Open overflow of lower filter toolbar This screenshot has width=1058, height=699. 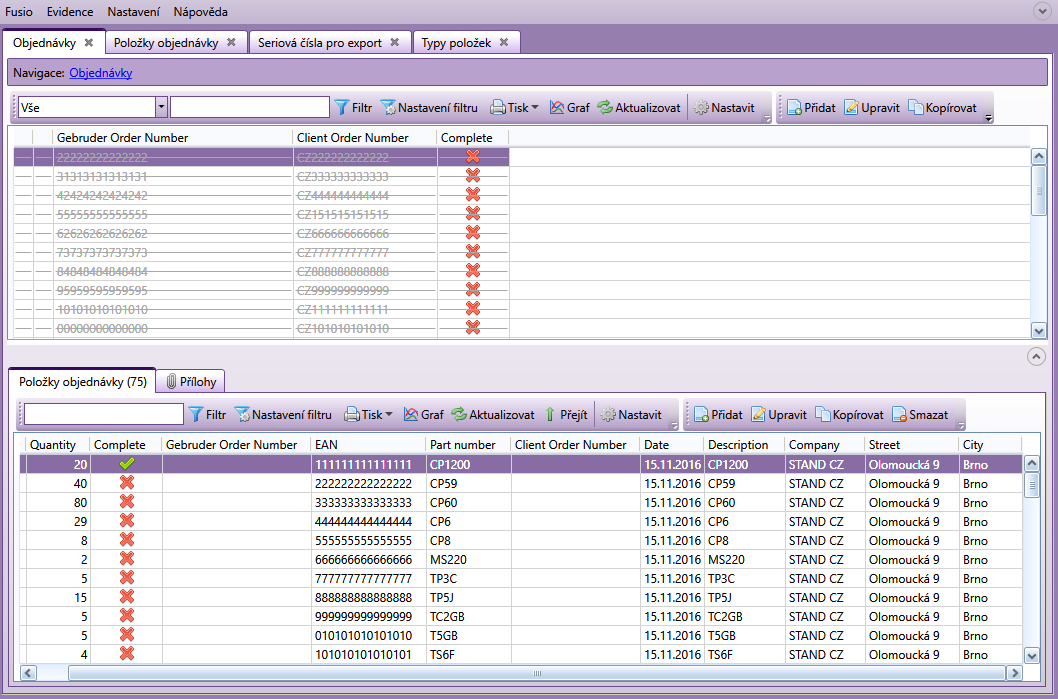(x=674, y=425)
